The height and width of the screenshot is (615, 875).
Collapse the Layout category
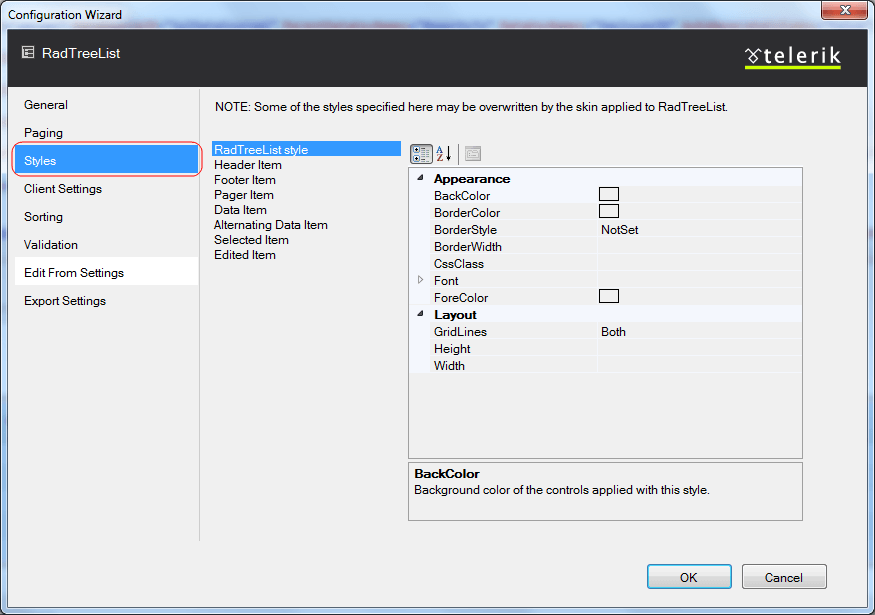click(x=420, y=314)
